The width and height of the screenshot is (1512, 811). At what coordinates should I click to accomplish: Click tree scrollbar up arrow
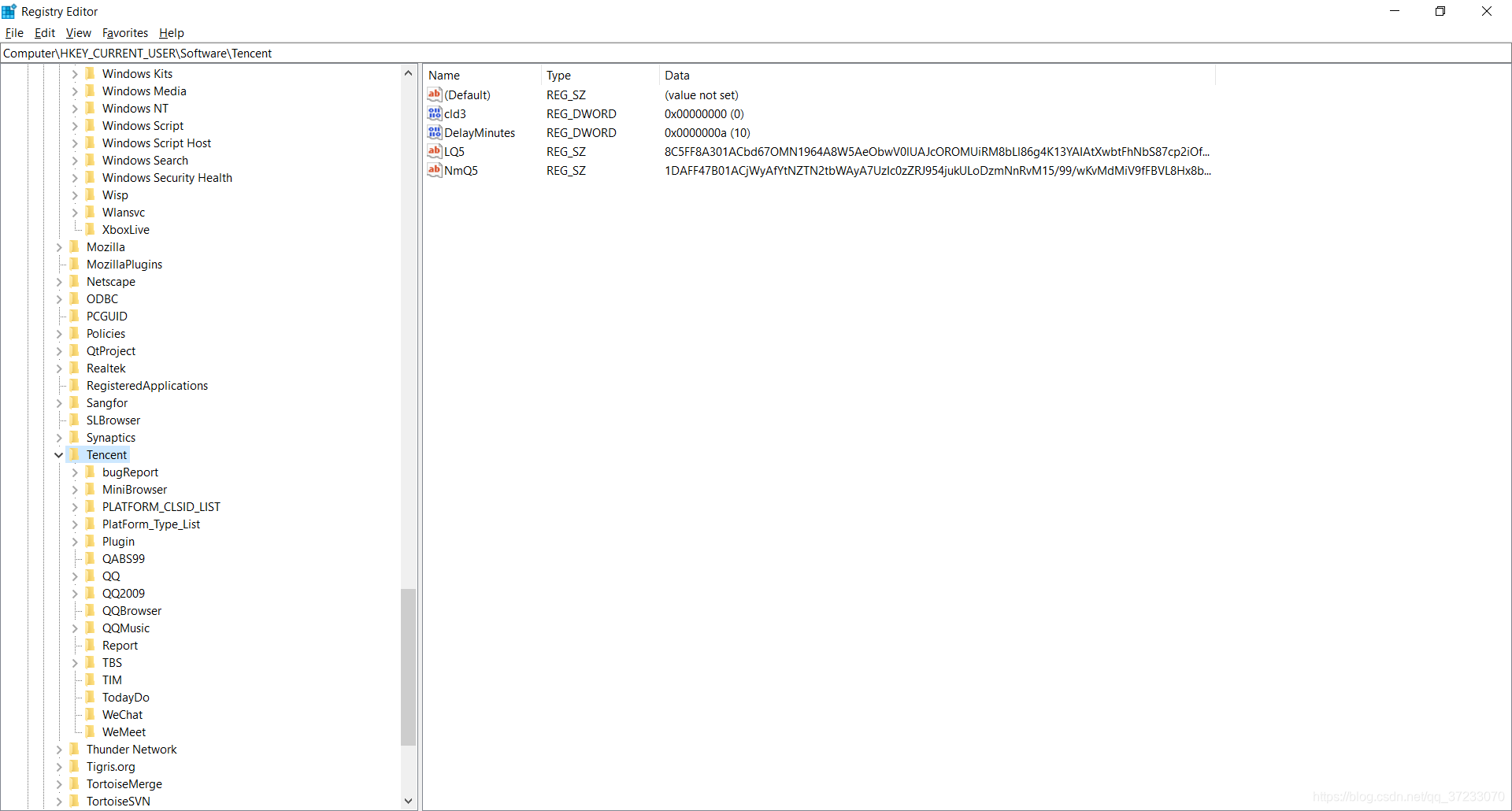click(408, 73)
